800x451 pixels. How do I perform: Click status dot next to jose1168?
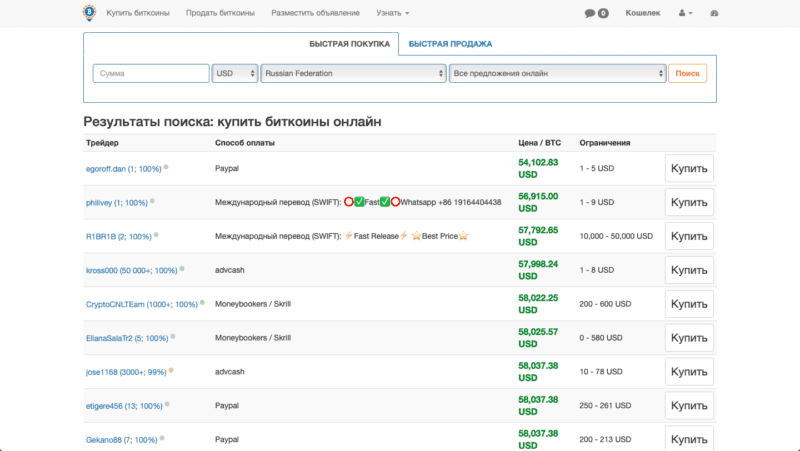pos(171,370)
